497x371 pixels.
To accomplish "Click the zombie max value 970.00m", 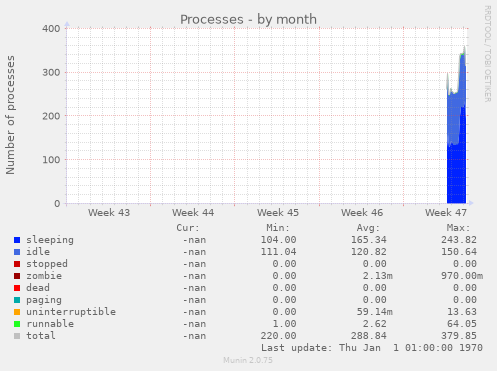I will [462, 276].
